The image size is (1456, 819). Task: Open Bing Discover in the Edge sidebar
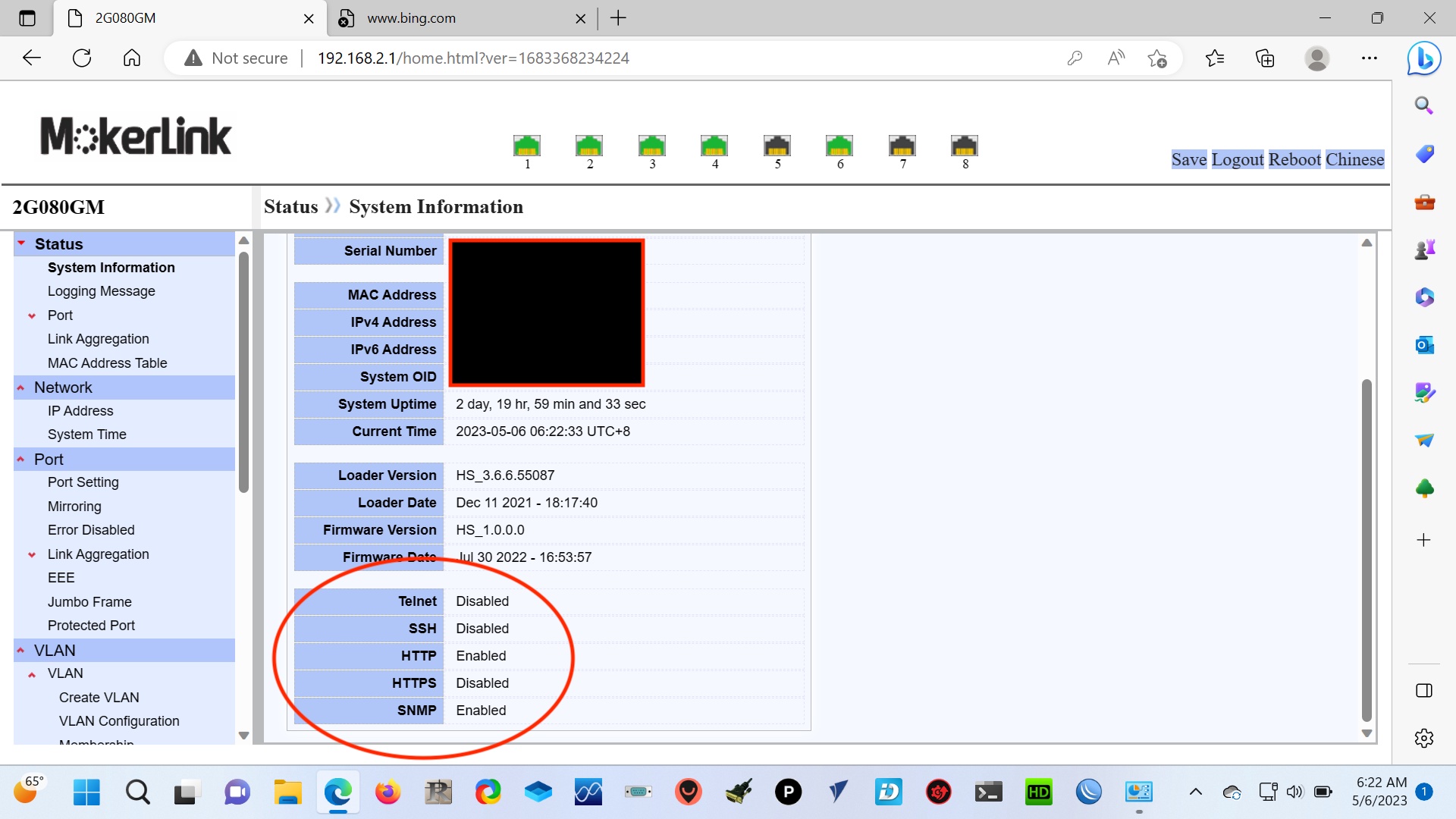(x=1424, y=58)
